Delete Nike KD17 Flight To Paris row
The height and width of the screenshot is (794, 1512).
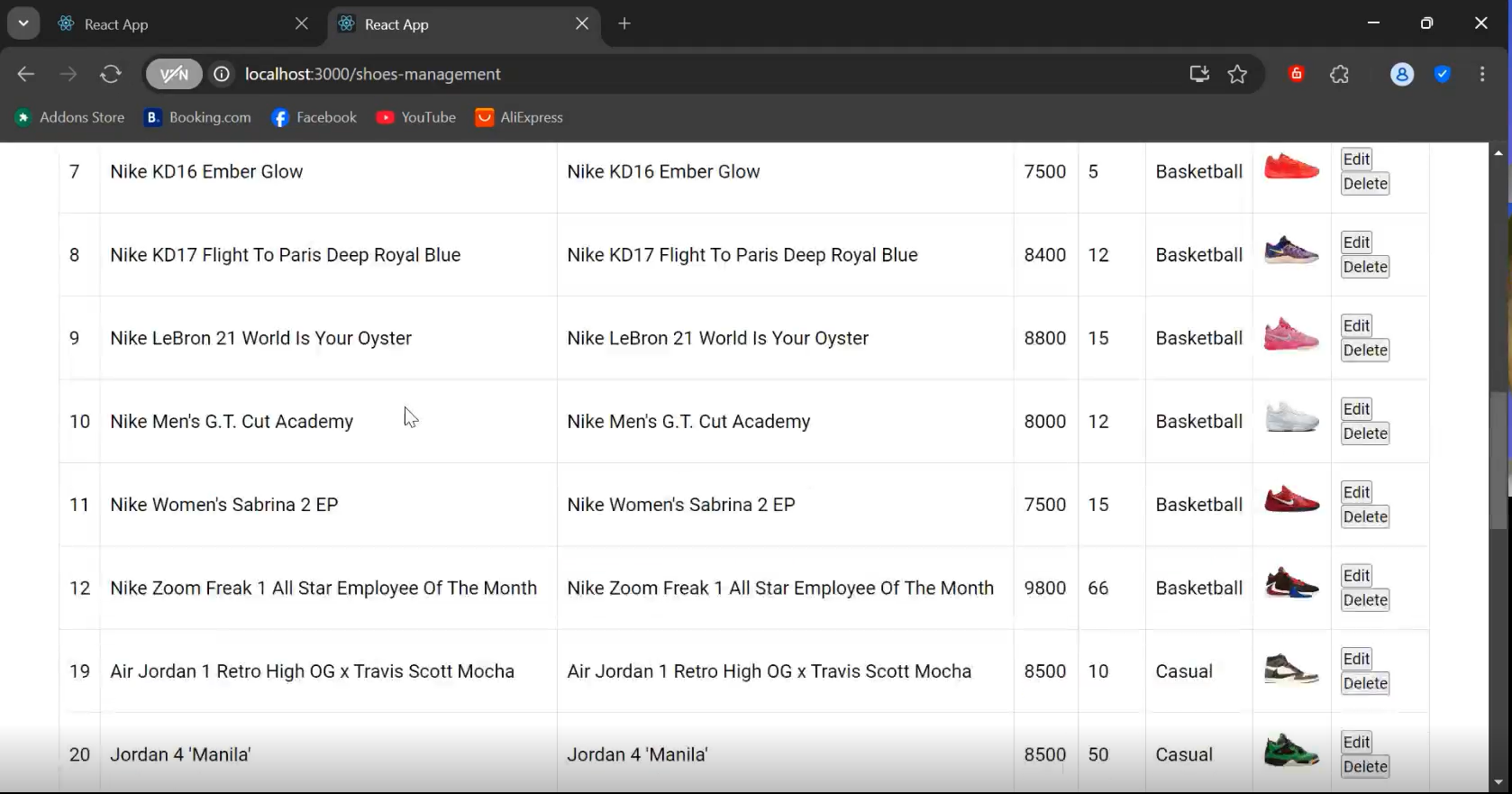click(x=1365, y=267)
